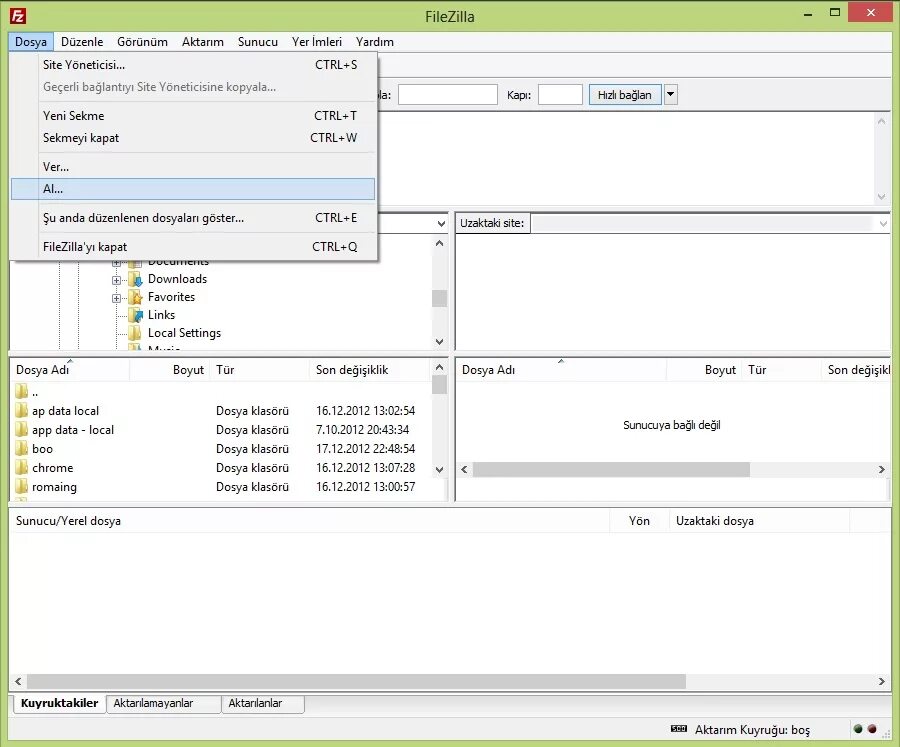Viewport: 900px width, 747px height.
Task: Click the FileZilla logo icon in title bar
Action: 18,16
